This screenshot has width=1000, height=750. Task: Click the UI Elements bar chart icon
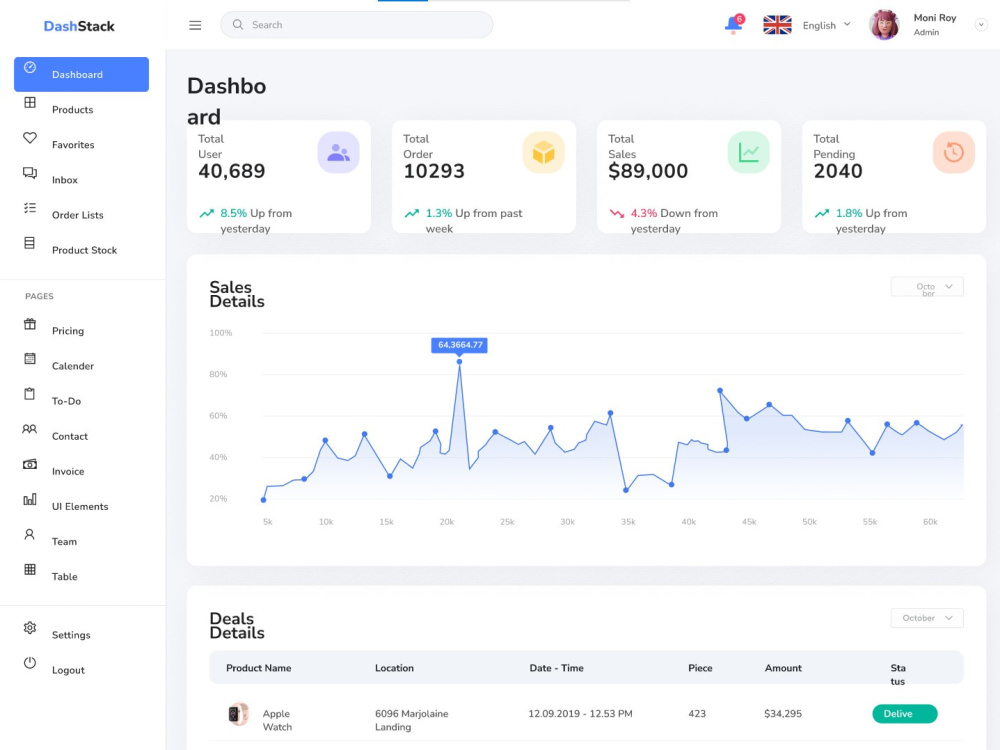pos(30,499)
